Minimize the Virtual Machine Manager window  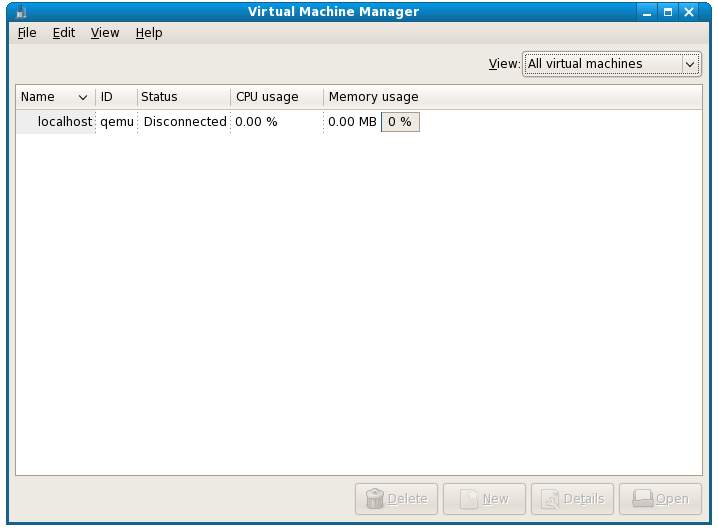pyautogui.click(x=647, y=12)
